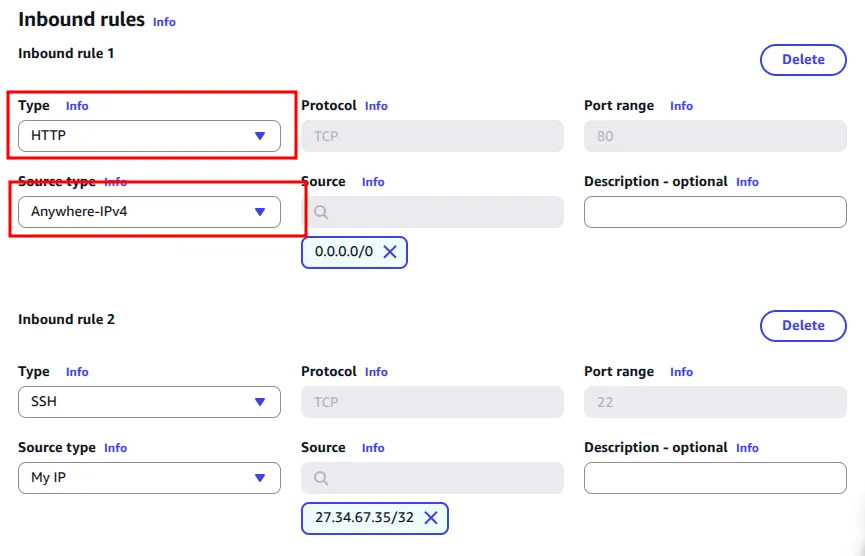Click the 0.0.0.0/0 CIDR text
This screenshot has height=556, width=865.
[x=344, y=252]
